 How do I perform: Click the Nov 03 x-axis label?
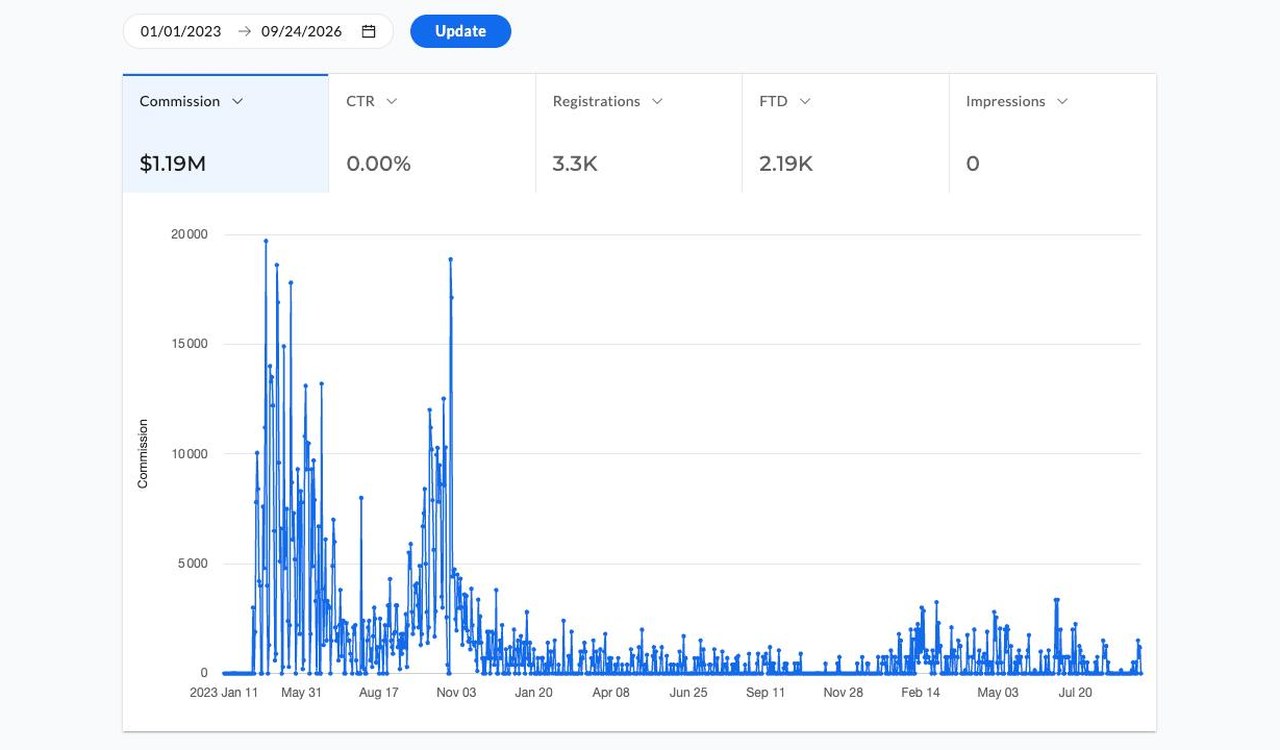tap(456, 692)
